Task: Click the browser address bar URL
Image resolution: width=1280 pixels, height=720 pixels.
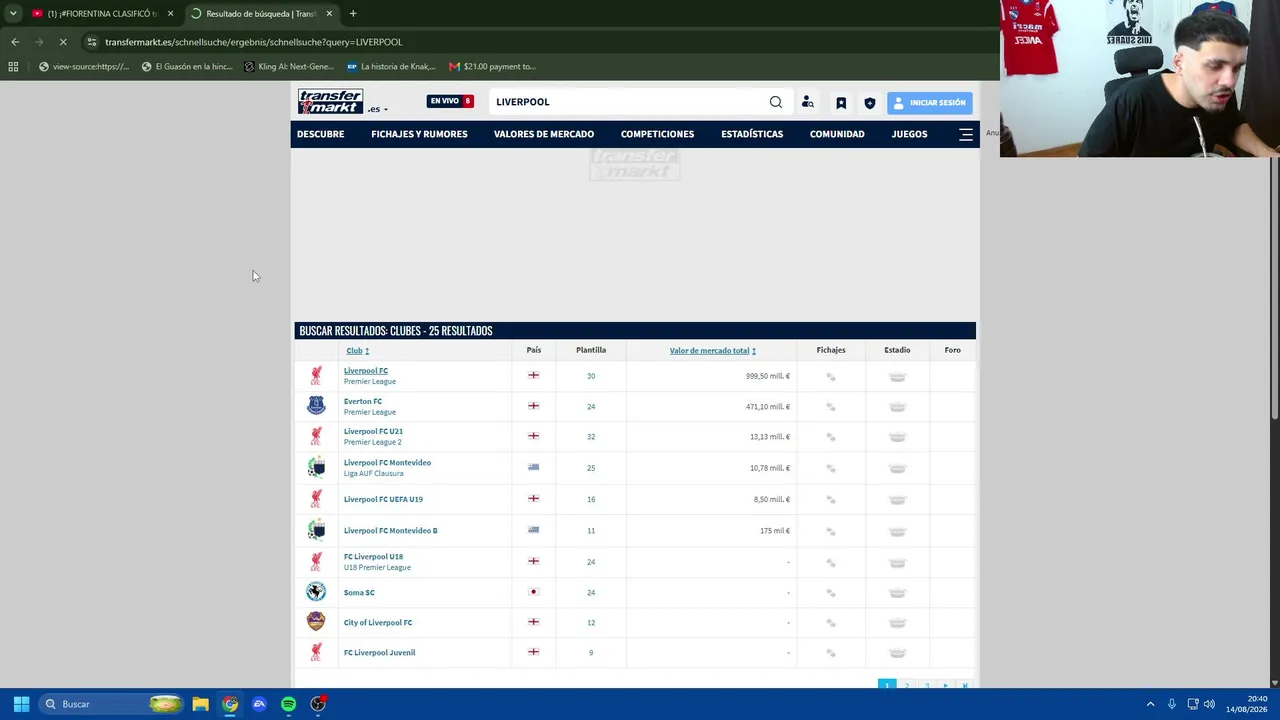Action: [253, 42]
